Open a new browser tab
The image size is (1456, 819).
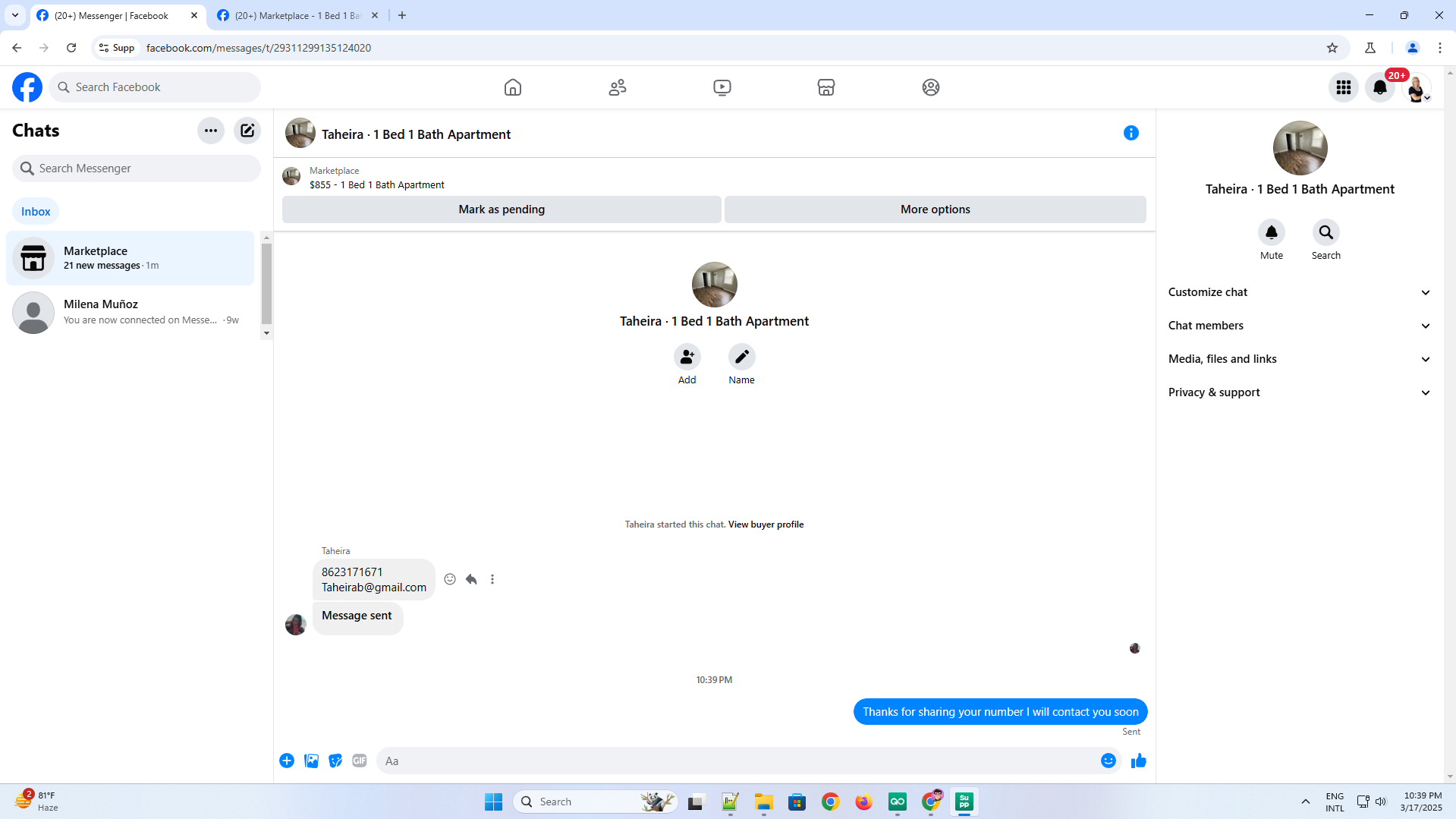pyautogui.click(x=402, y=15)
